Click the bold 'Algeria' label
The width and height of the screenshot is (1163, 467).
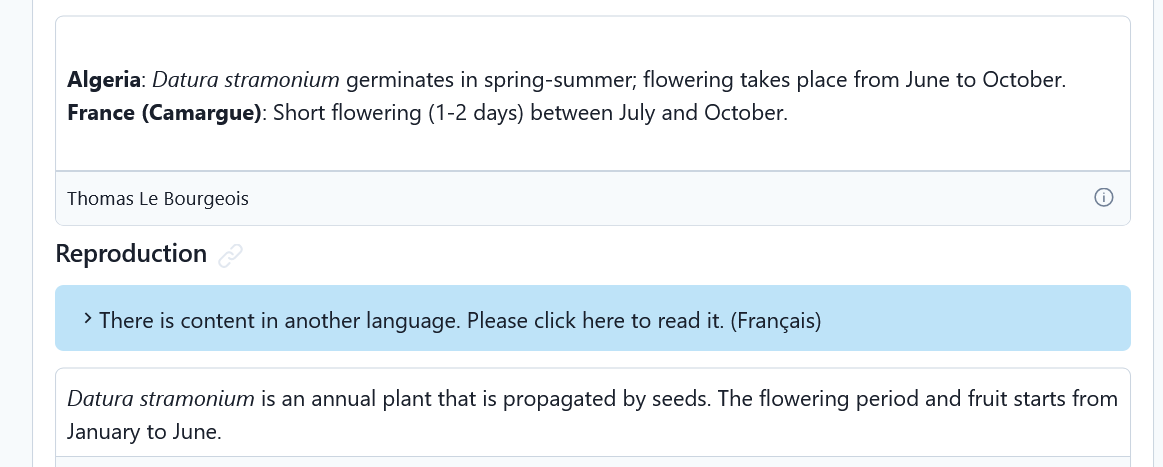(104, 79)
